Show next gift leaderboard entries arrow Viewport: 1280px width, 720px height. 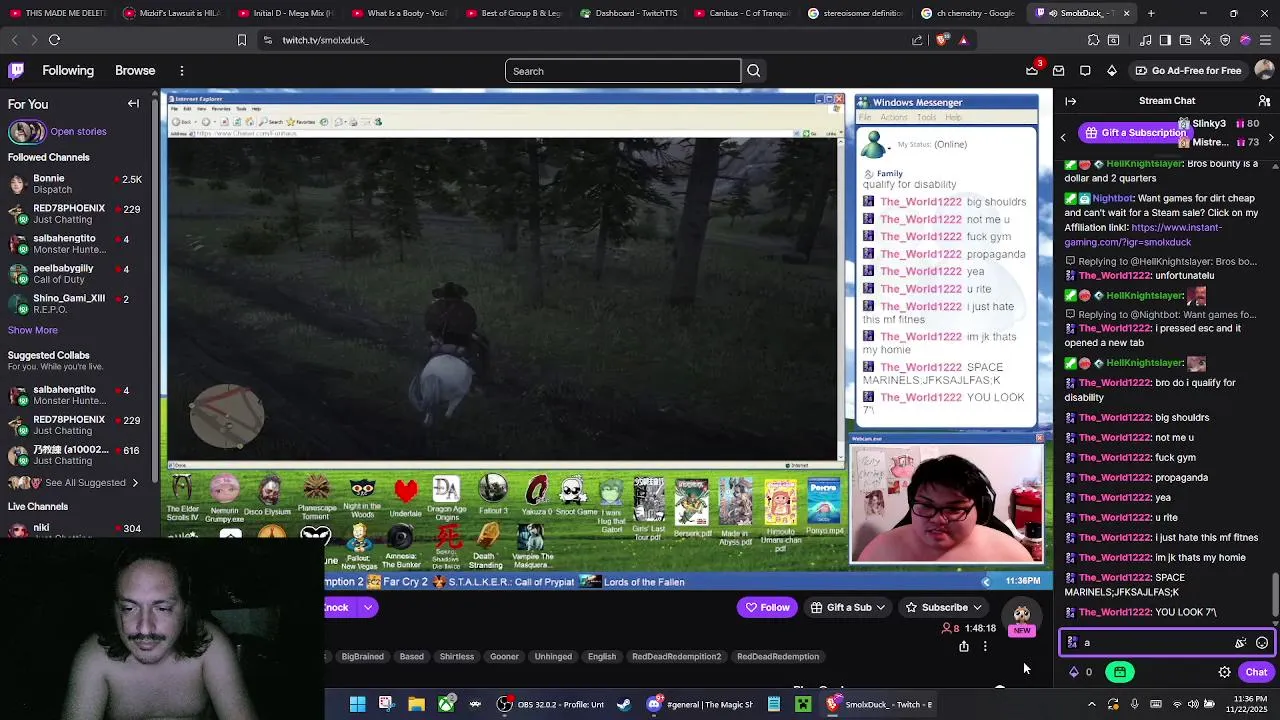(x=1271, y=137)
